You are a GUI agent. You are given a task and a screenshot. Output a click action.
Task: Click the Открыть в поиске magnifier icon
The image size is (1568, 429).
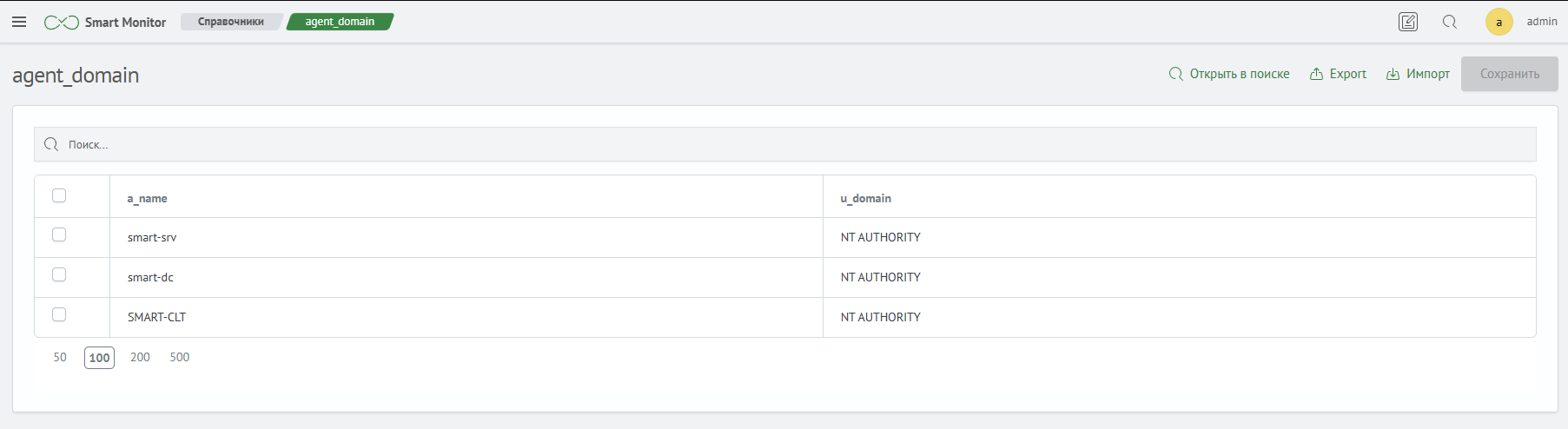tap(1175, 74)
